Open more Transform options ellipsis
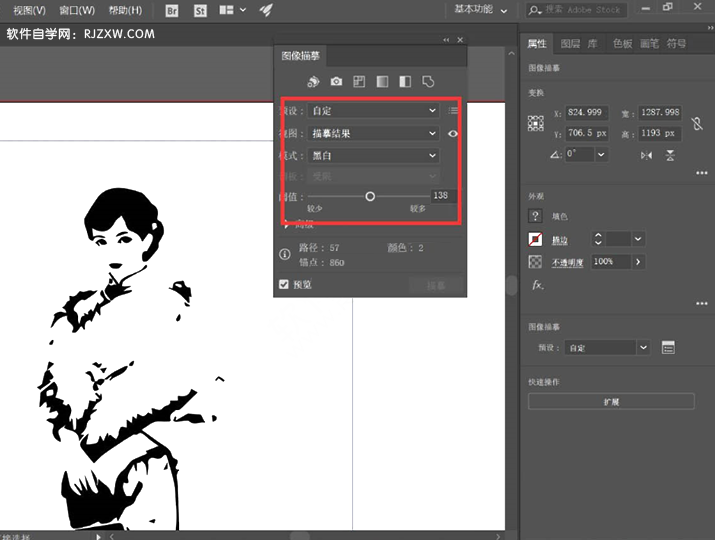Image resolution: width=715 pixels, height=540 pixels. click(x=702, y=173)
